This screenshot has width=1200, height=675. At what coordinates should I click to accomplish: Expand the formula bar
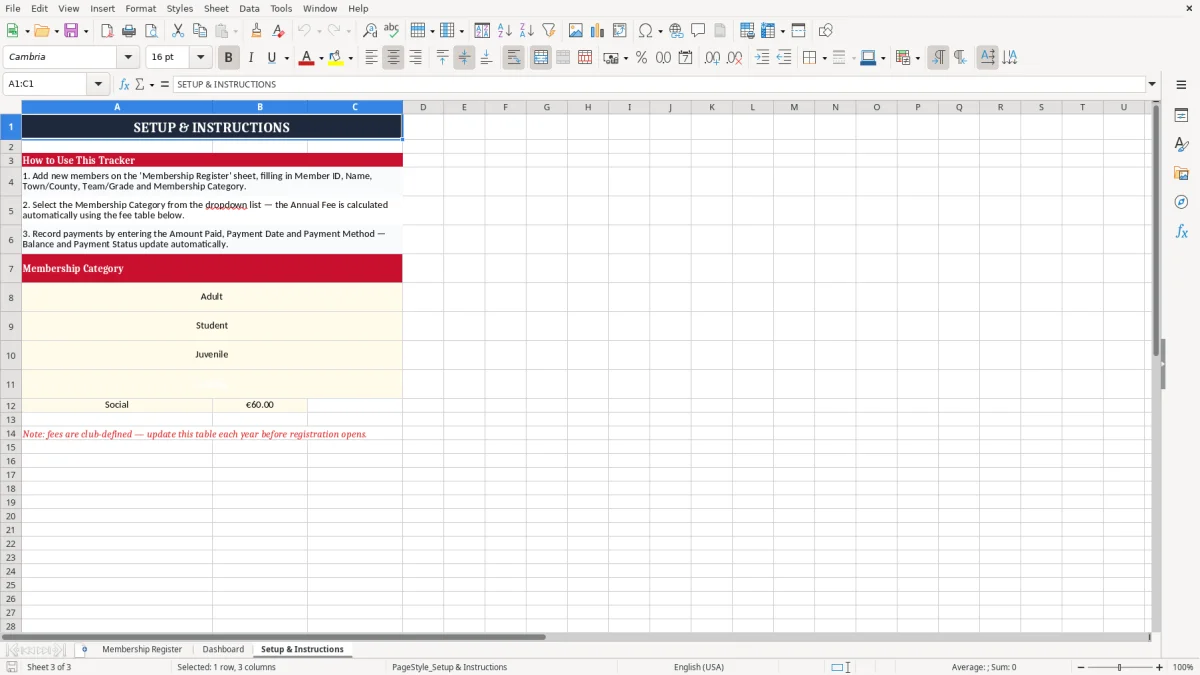point(1152,85)
